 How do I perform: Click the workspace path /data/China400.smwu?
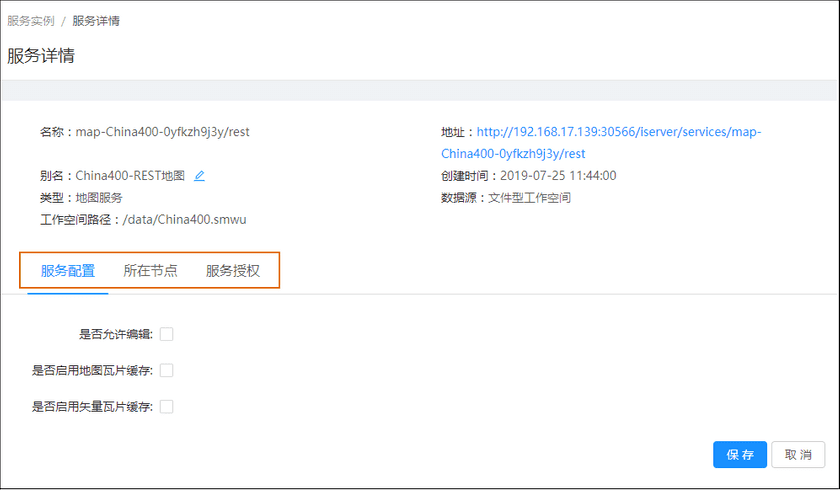pyautogui.click(x=185, y=220)
